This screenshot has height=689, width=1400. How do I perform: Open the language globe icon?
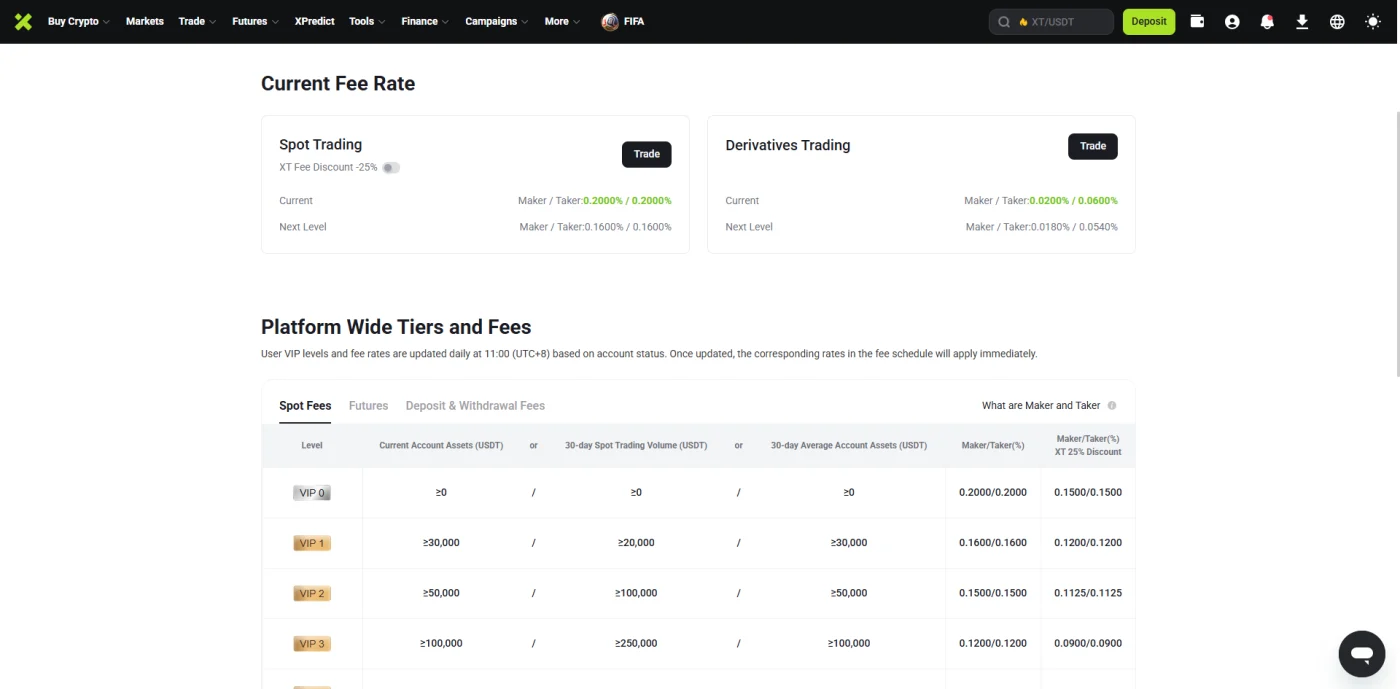pos(1337,21)
